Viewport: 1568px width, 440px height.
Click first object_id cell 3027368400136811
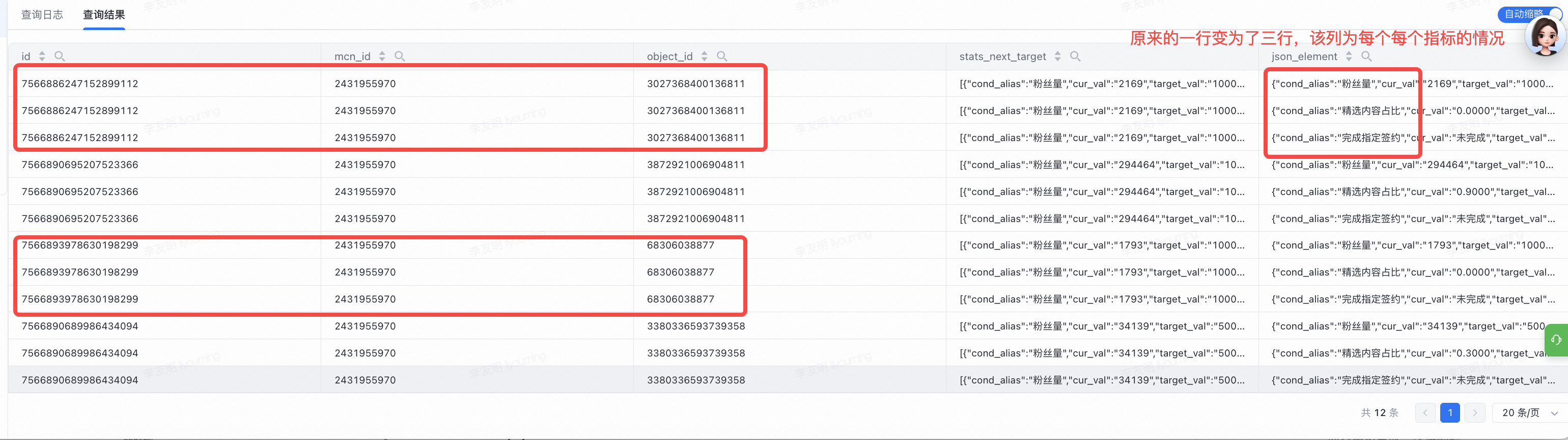pyautogui.click(x=696, y=84)
